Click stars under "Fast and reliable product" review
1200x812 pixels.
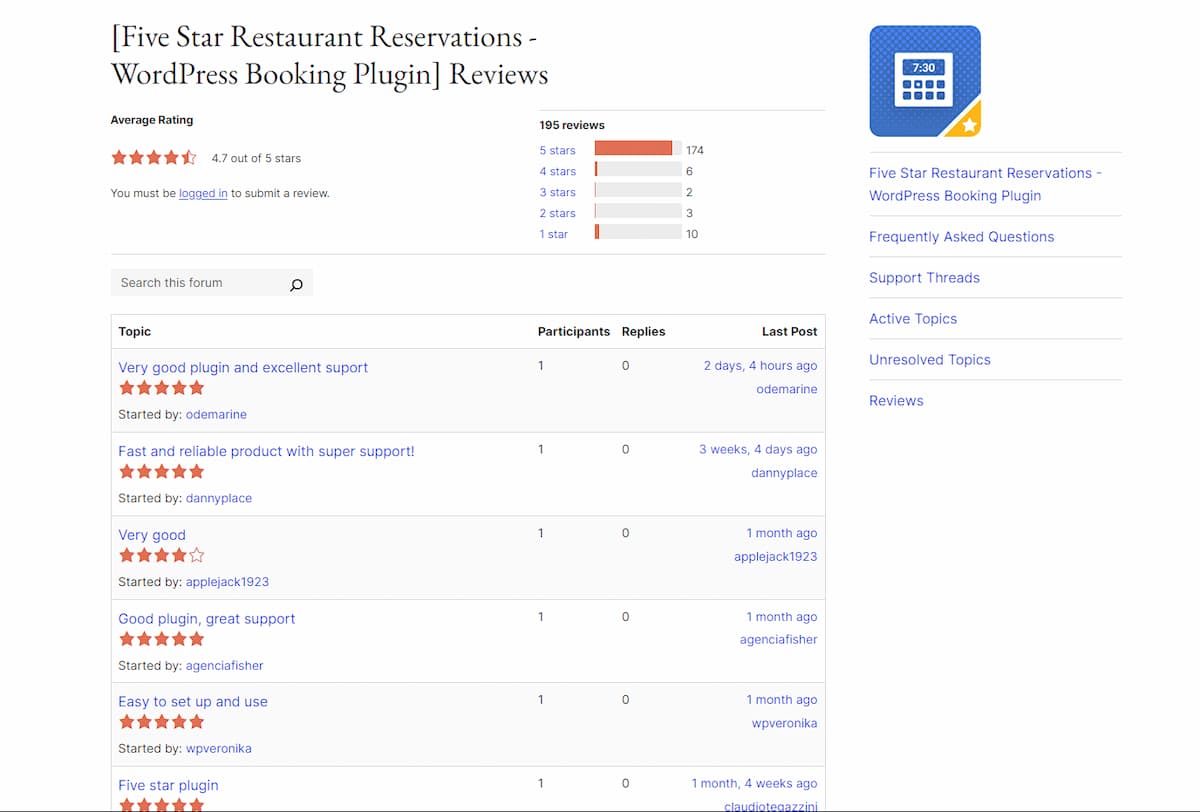[161, 471]
